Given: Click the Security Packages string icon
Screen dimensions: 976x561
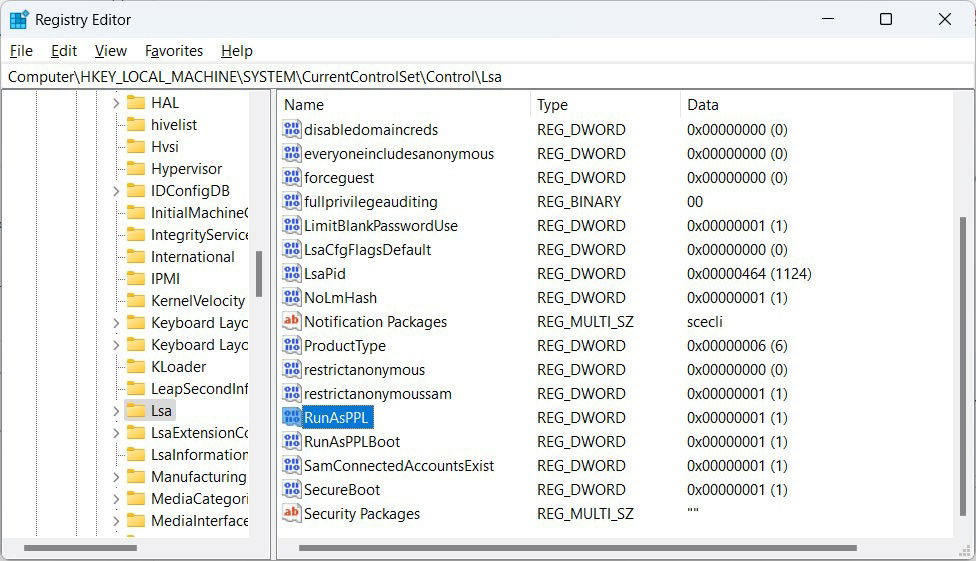Looking at the screenshot, I should [291, 513].
